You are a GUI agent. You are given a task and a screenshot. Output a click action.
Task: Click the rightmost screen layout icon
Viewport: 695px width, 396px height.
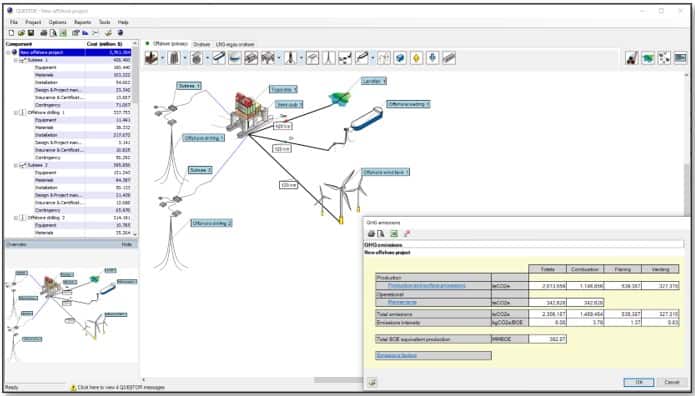click(x=680, y=58)
